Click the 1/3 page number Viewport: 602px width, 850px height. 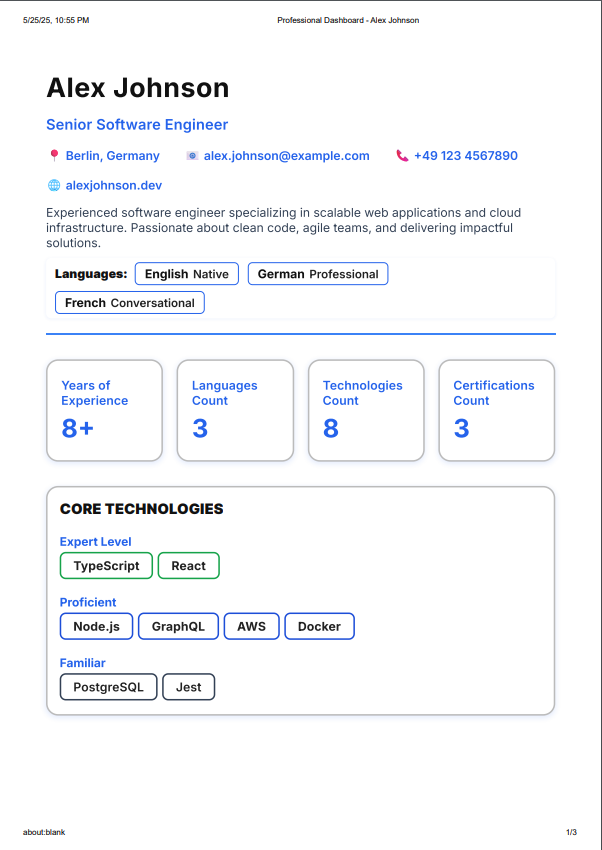pos(572,832)
